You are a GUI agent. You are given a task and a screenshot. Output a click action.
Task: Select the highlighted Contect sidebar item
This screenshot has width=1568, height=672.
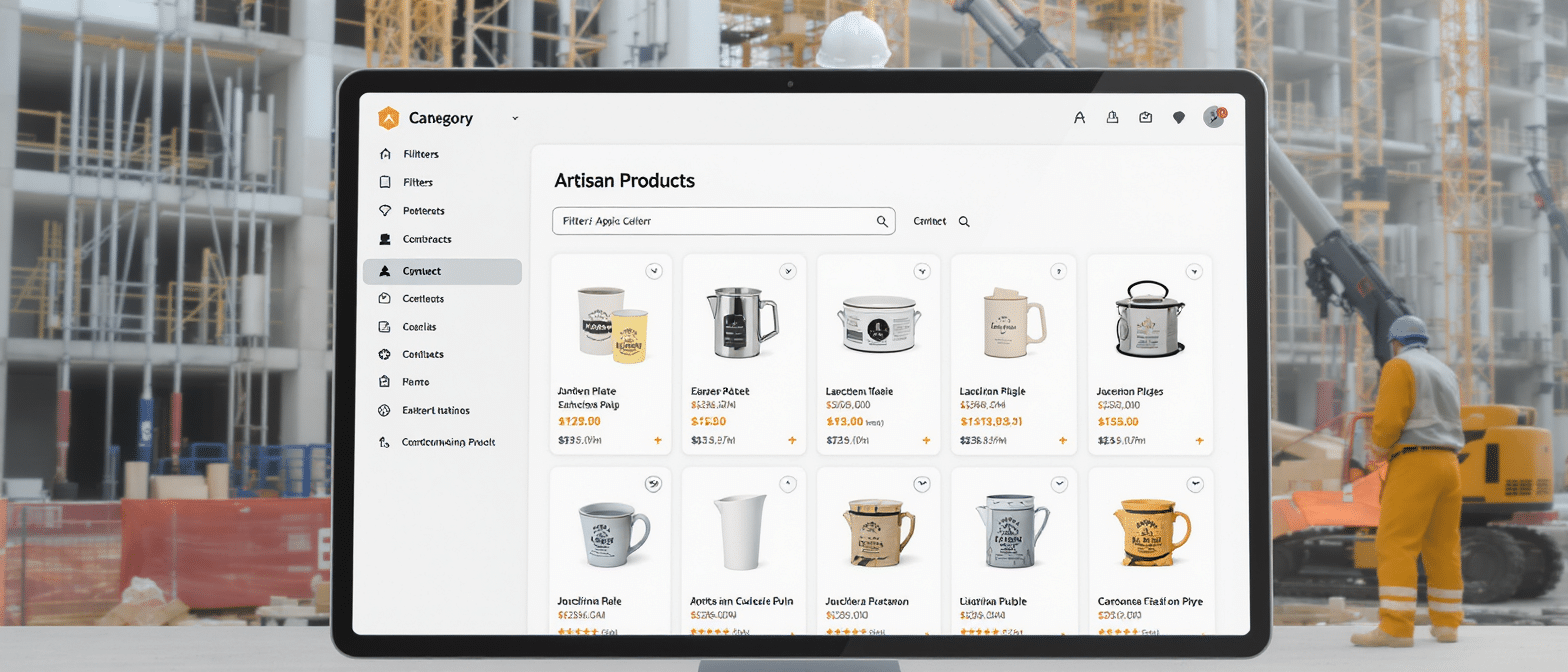pyautogui.click(x=442, y=271)
